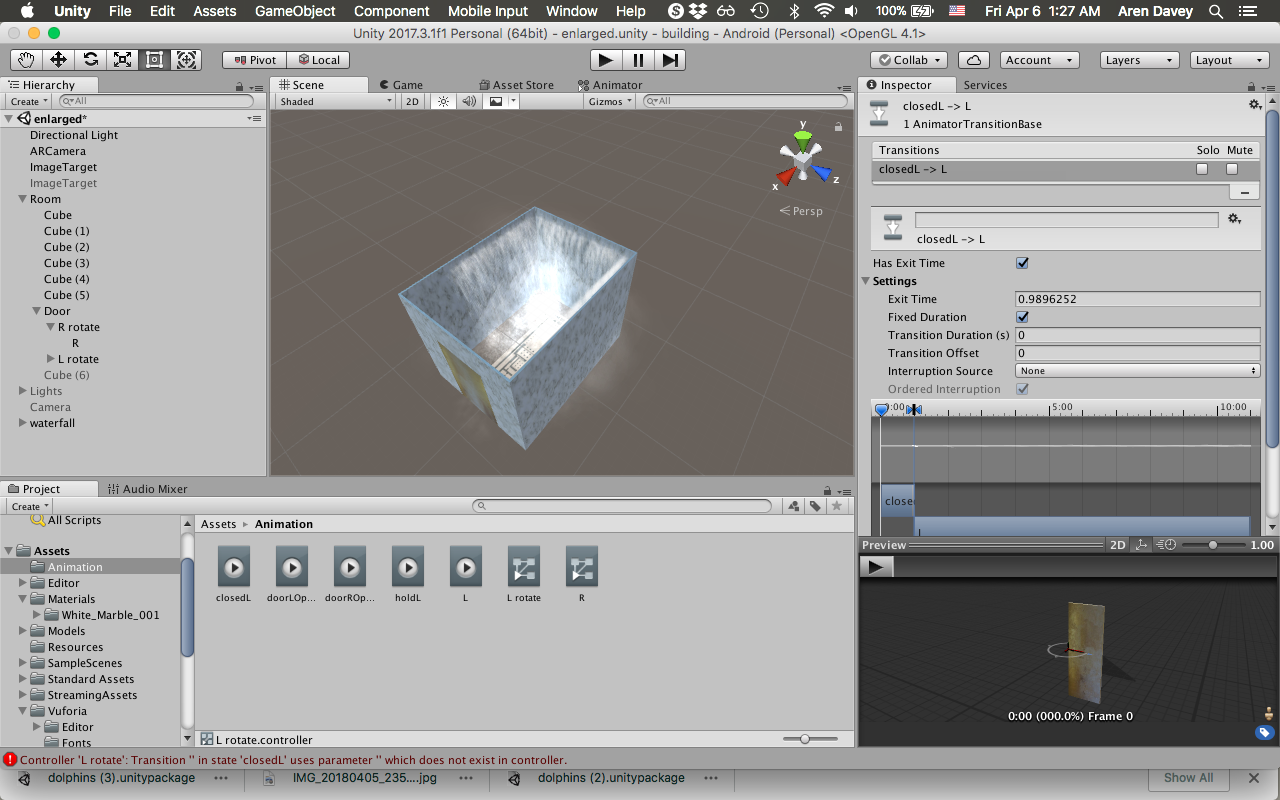The width and height of the screenshot is (1280, 800).
Task: Select the Rotate tool
Action: tap(90, 60)
